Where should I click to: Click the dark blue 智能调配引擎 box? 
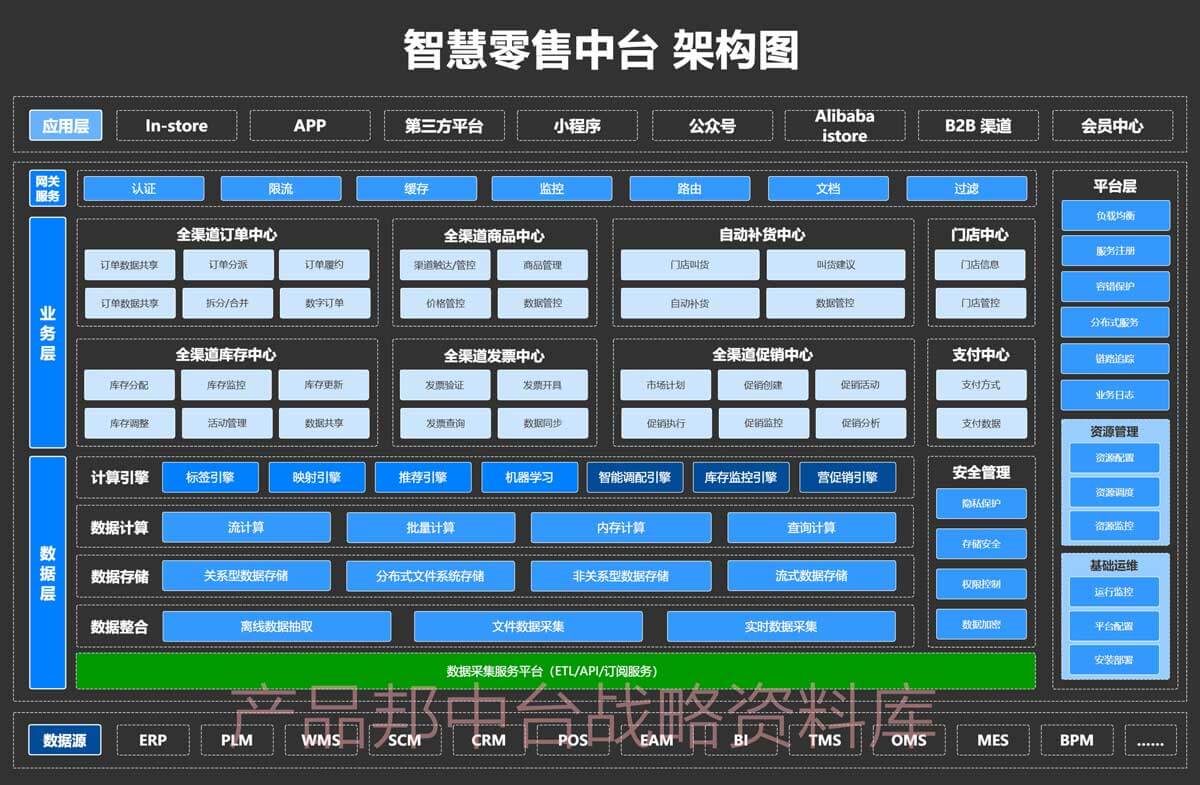[x=635, y=477]
